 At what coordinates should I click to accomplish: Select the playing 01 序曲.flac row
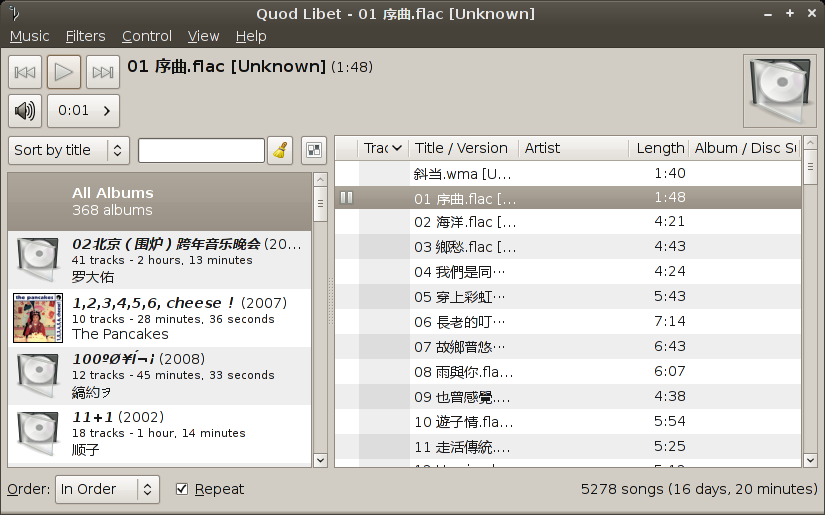568,198
